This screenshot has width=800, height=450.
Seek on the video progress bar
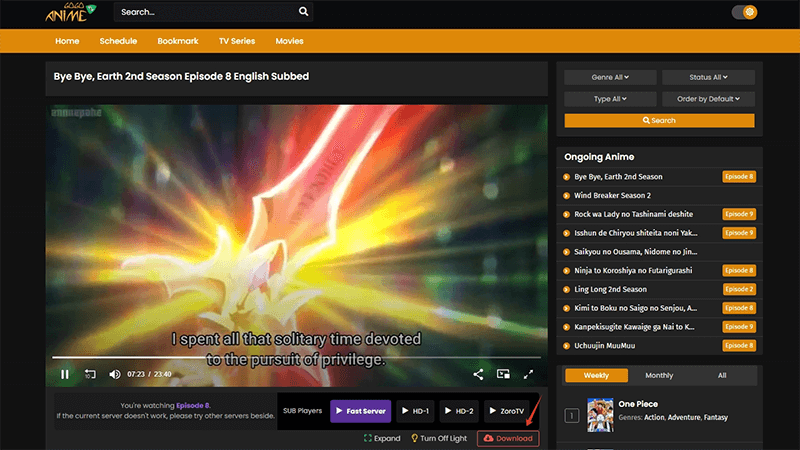296,357
